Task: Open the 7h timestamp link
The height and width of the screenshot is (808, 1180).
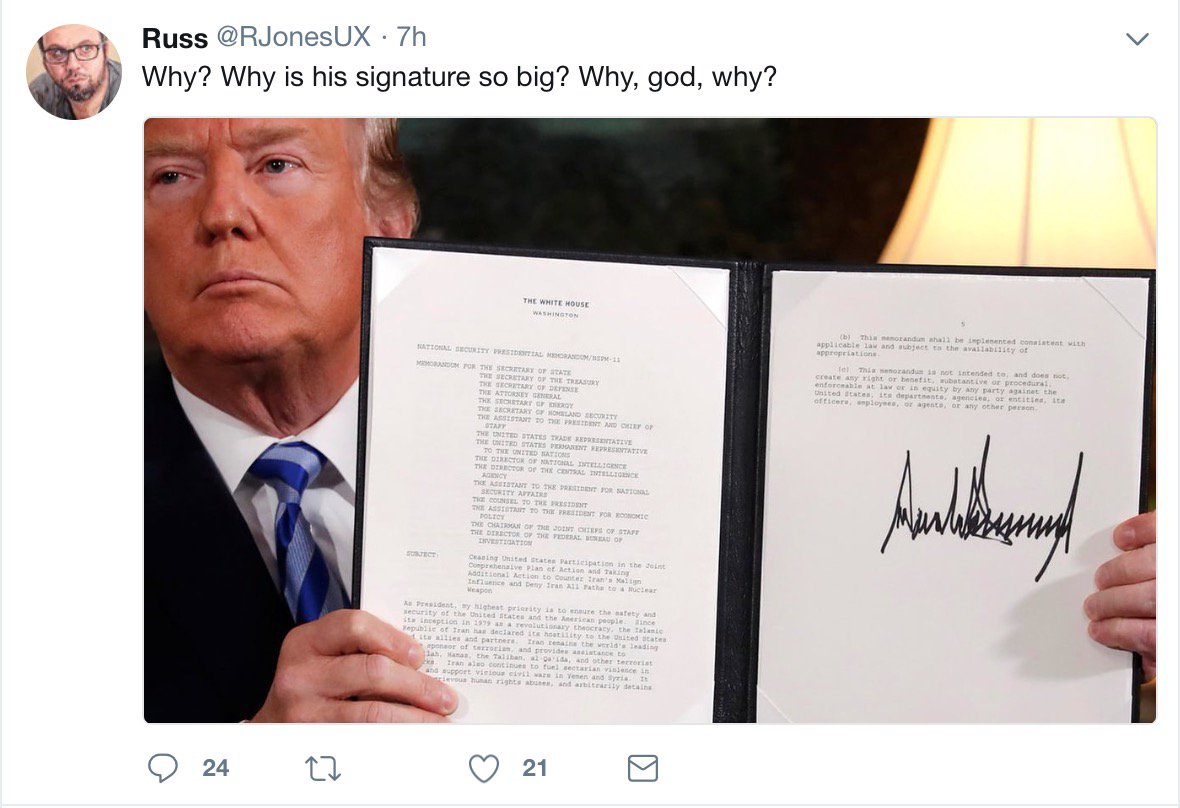Action: (411, 37)
